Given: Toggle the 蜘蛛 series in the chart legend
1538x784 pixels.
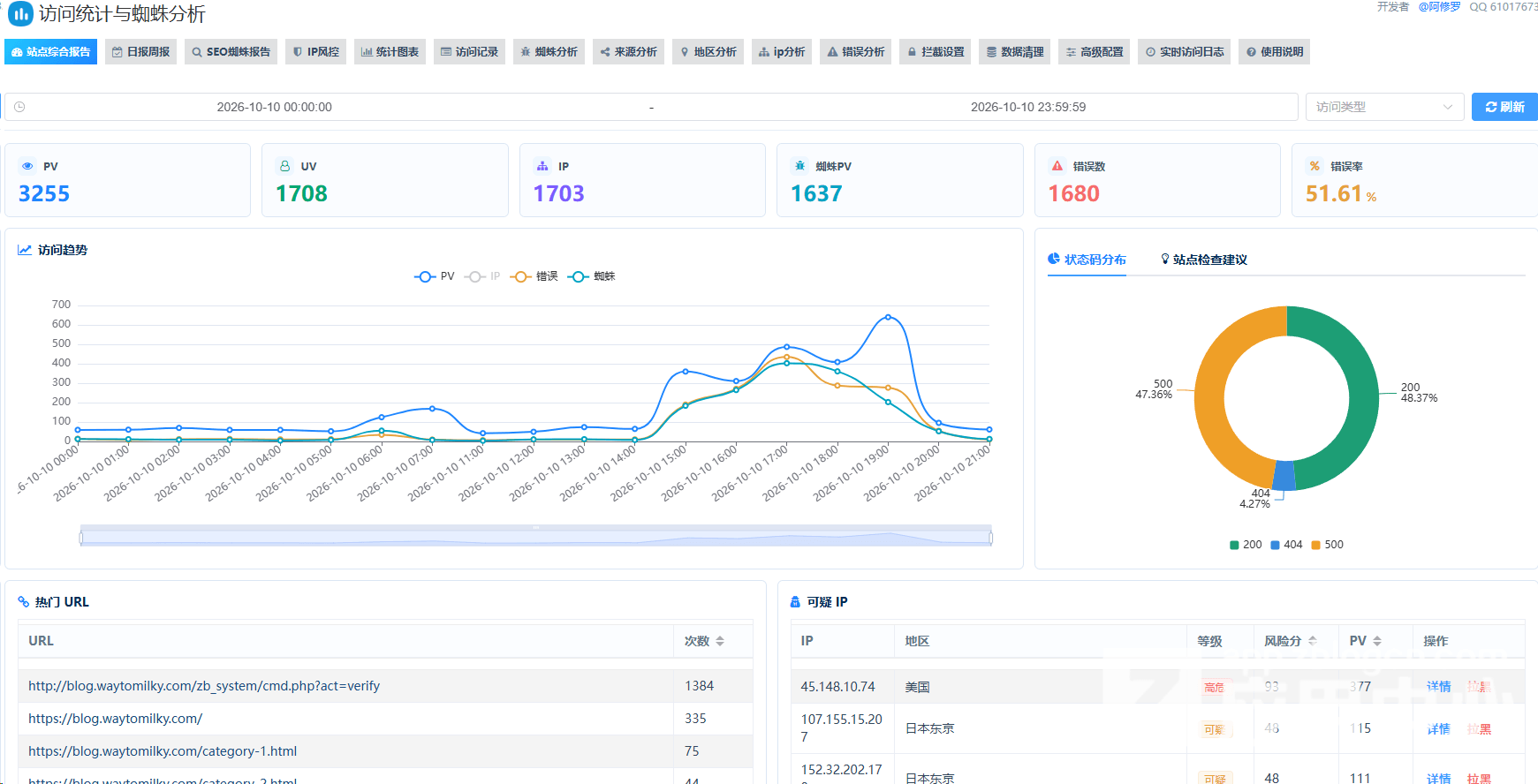Looking at the screenshot, I should 591,276.
